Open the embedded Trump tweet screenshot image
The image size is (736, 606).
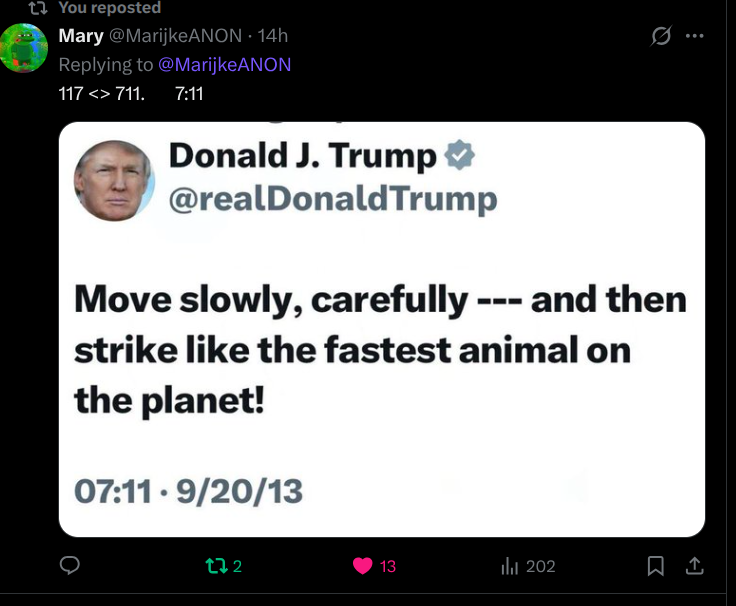tap(381, 330)
